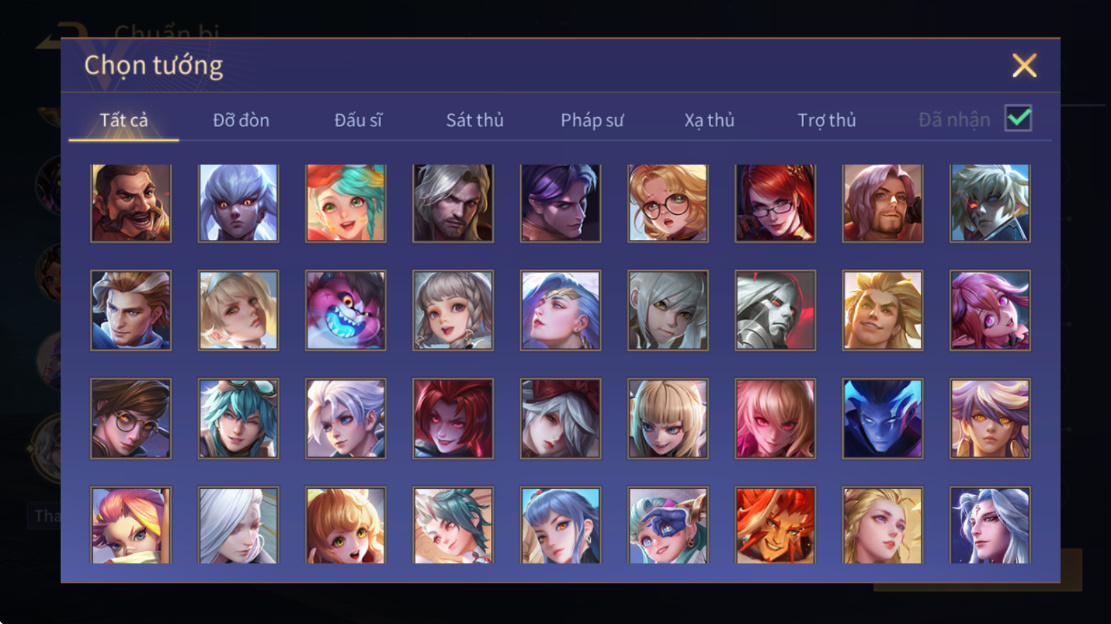Viewport: 1111px width, 624px height.
Task: Open the Xạ thủ tab
Action: pyautogui.click(x=709, y=120)
